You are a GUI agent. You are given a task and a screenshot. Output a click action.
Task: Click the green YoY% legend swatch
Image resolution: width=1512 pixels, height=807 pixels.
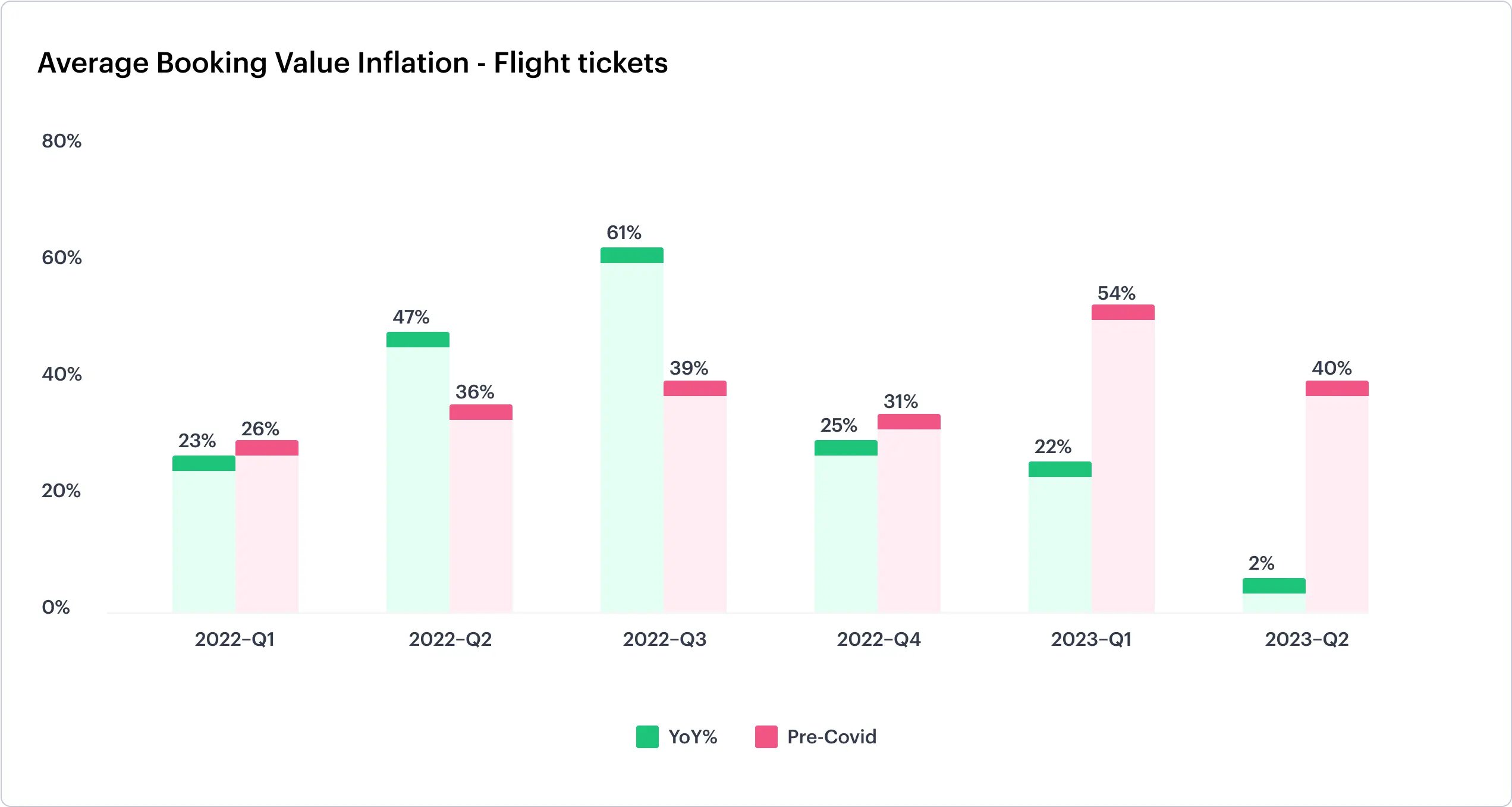647,737
